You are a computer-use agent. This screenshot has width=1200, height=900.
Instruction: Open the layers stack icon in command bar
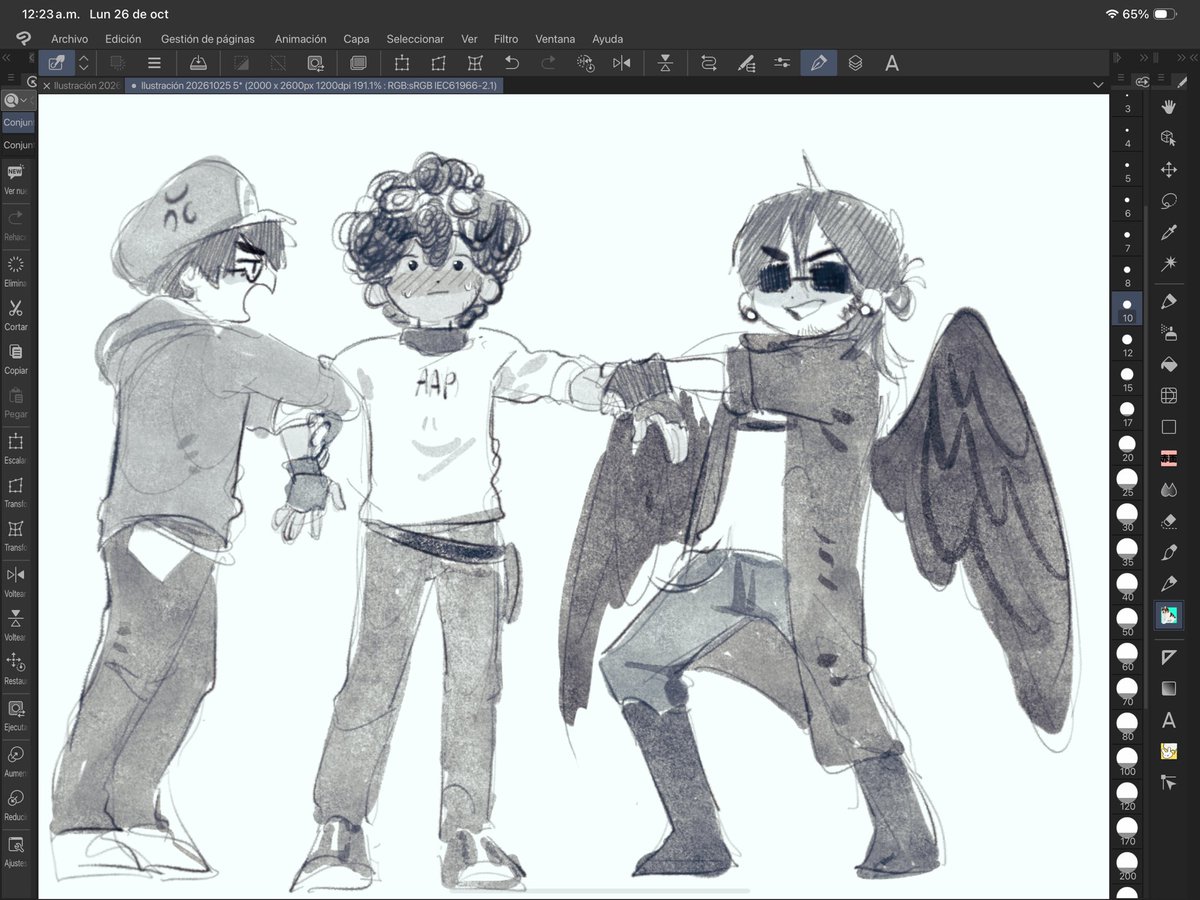[855, 63]
